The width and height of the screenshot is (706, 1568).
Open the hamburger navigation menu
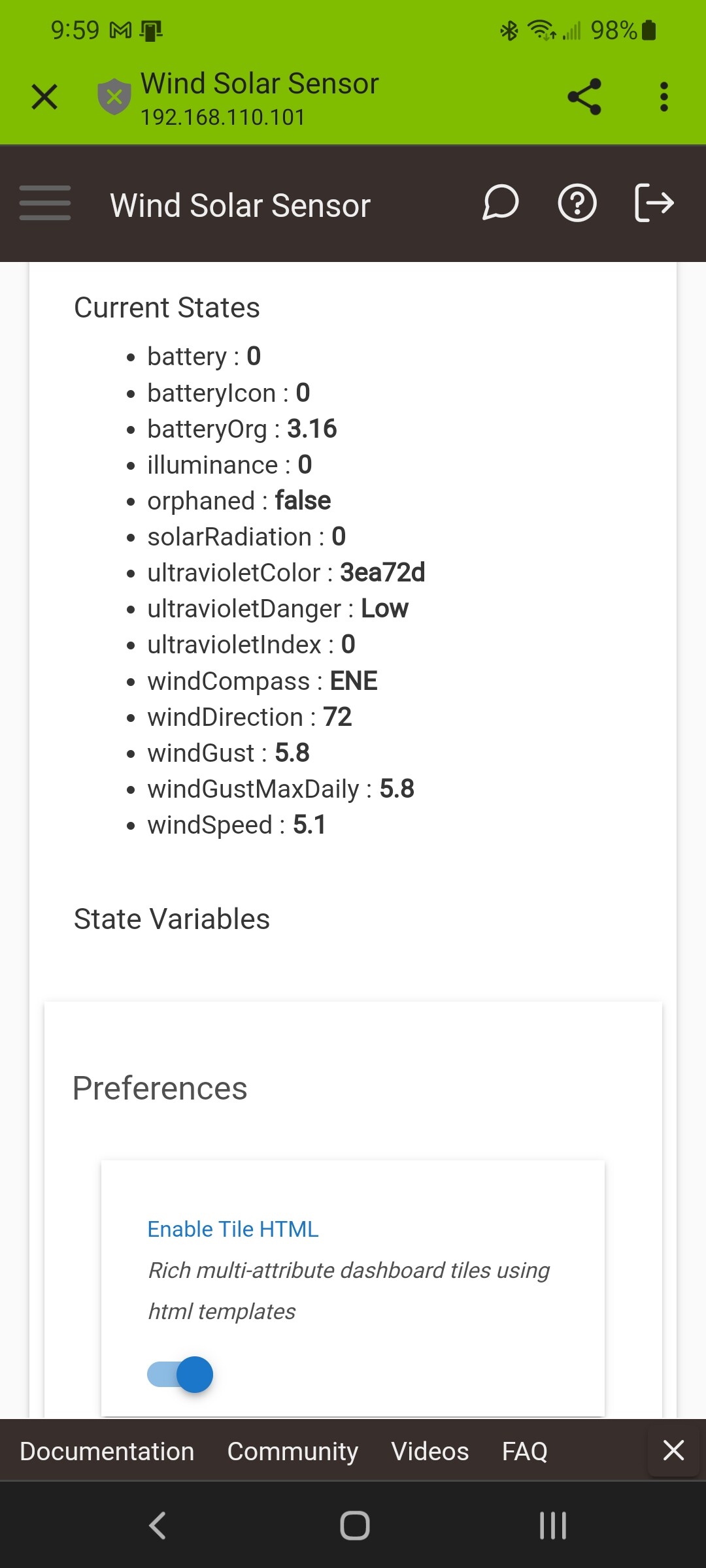tap(45, 203)
